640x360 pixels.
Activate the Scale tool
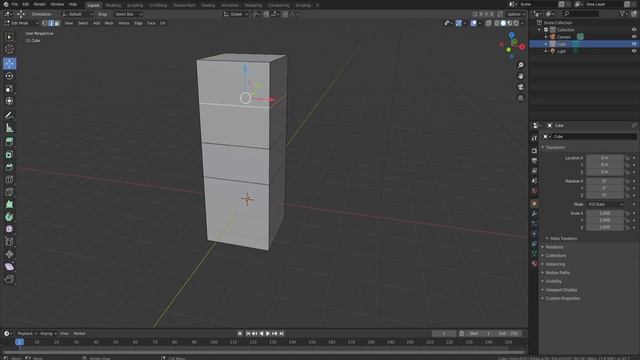9,89
